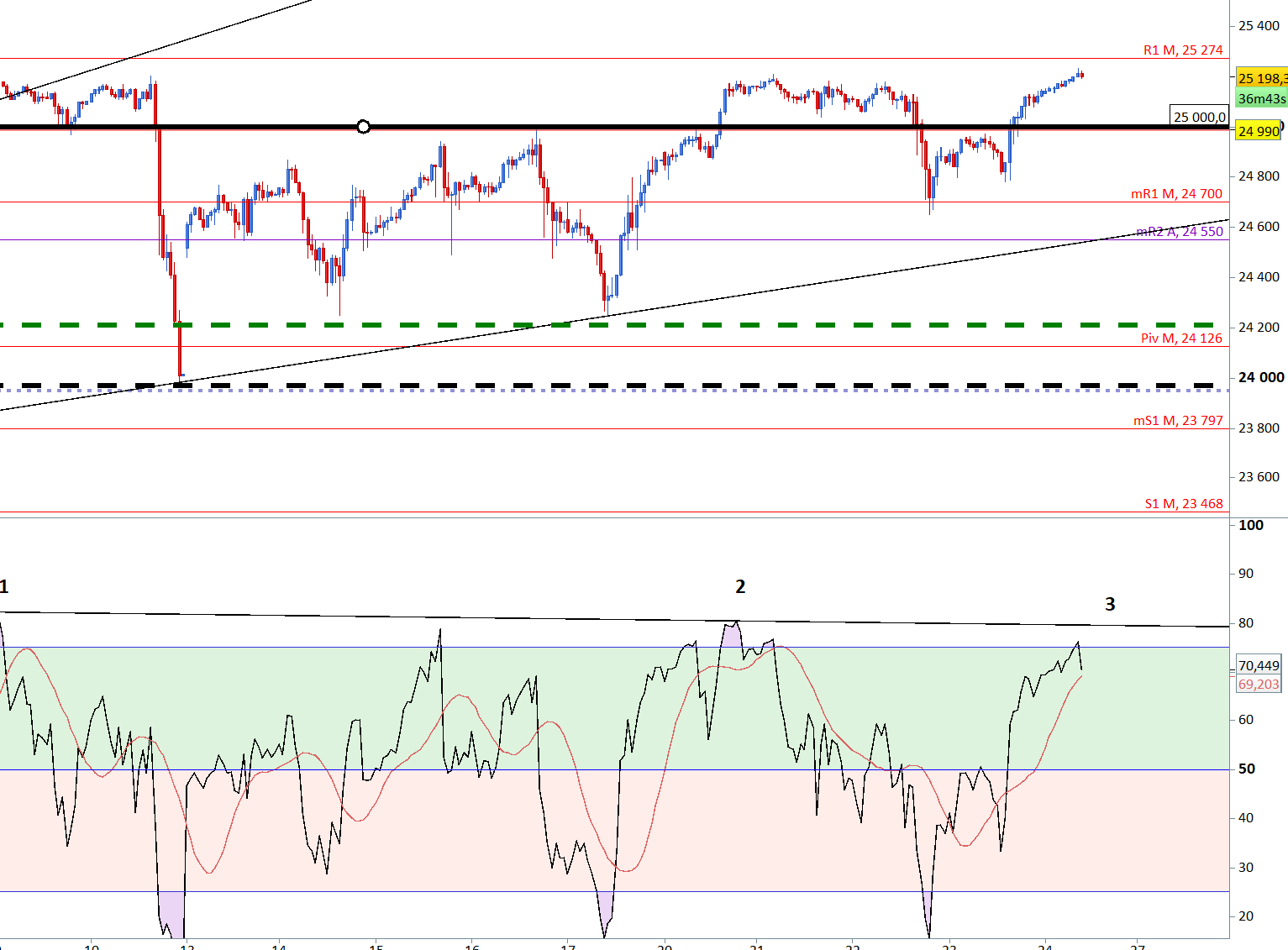Click the bold "100" RSI scale label
Viewport: 1288px width, 950px height.
click(x=1251, y=525)
